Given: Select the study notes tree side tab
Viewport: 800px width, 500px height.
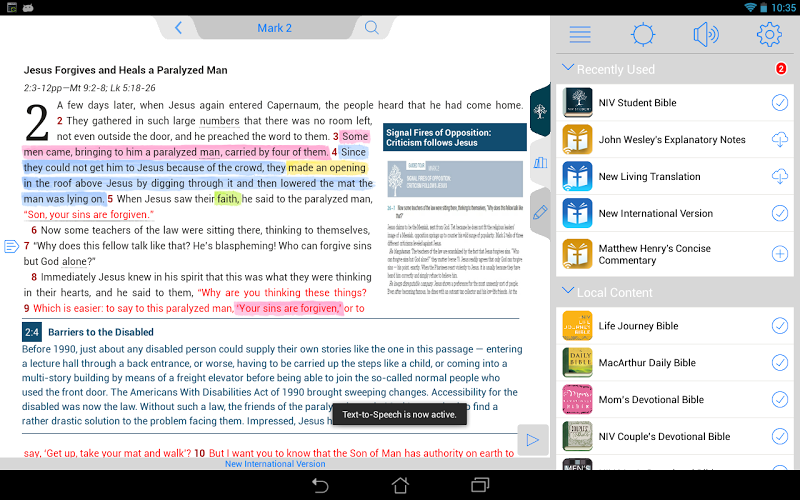Looking at the screenshot, I should click(x=540, y=110).
